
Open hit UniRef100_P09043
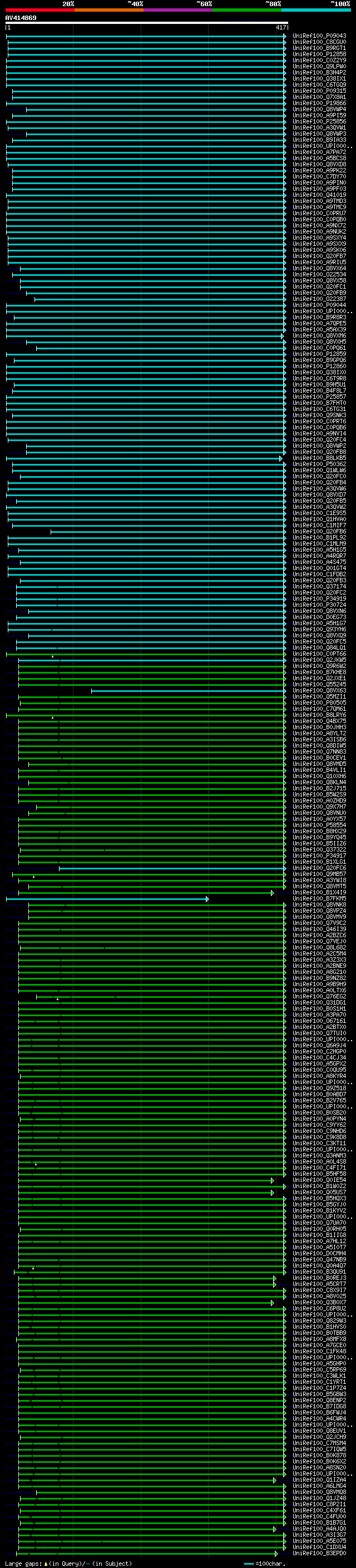point(319,36)
